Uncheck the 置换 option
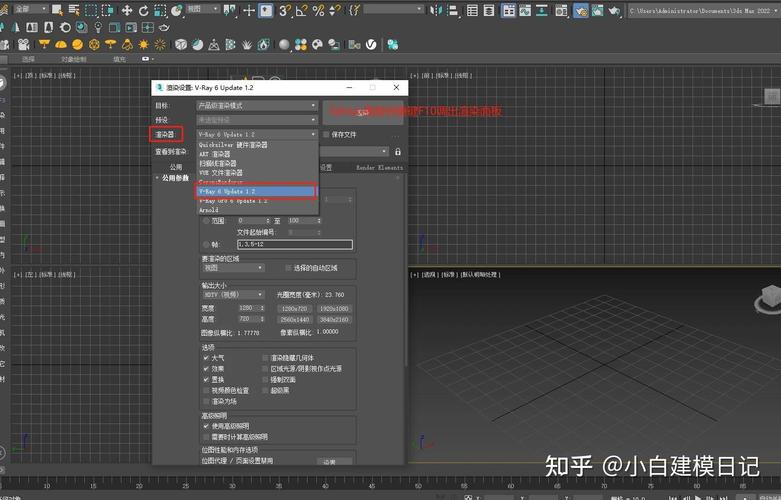Screen dimensions: 781x500 pos(206,379)
